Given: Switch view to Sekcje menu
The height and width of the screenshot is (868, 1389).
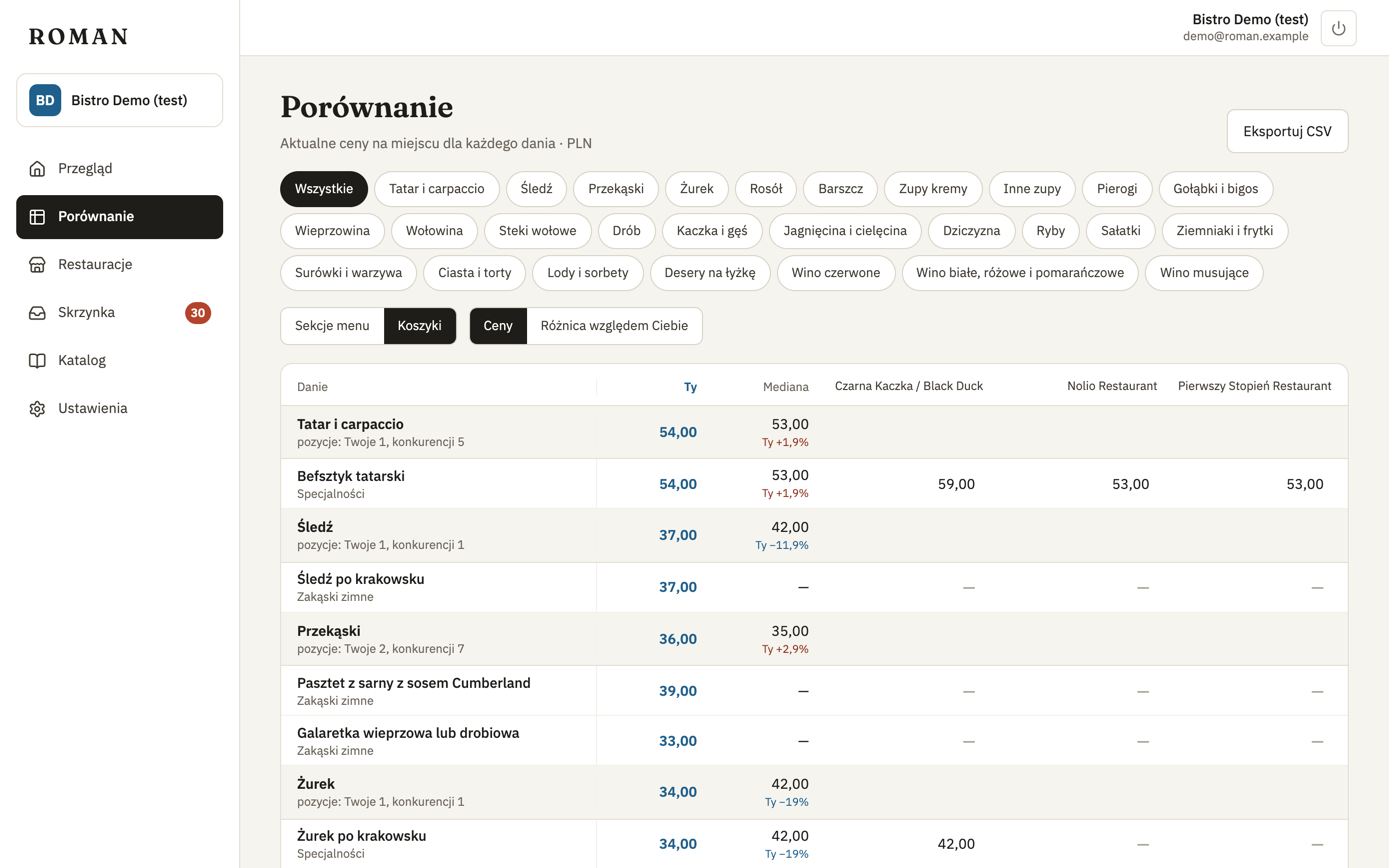Looking at the screenshot, I should [x=332, y=326].
